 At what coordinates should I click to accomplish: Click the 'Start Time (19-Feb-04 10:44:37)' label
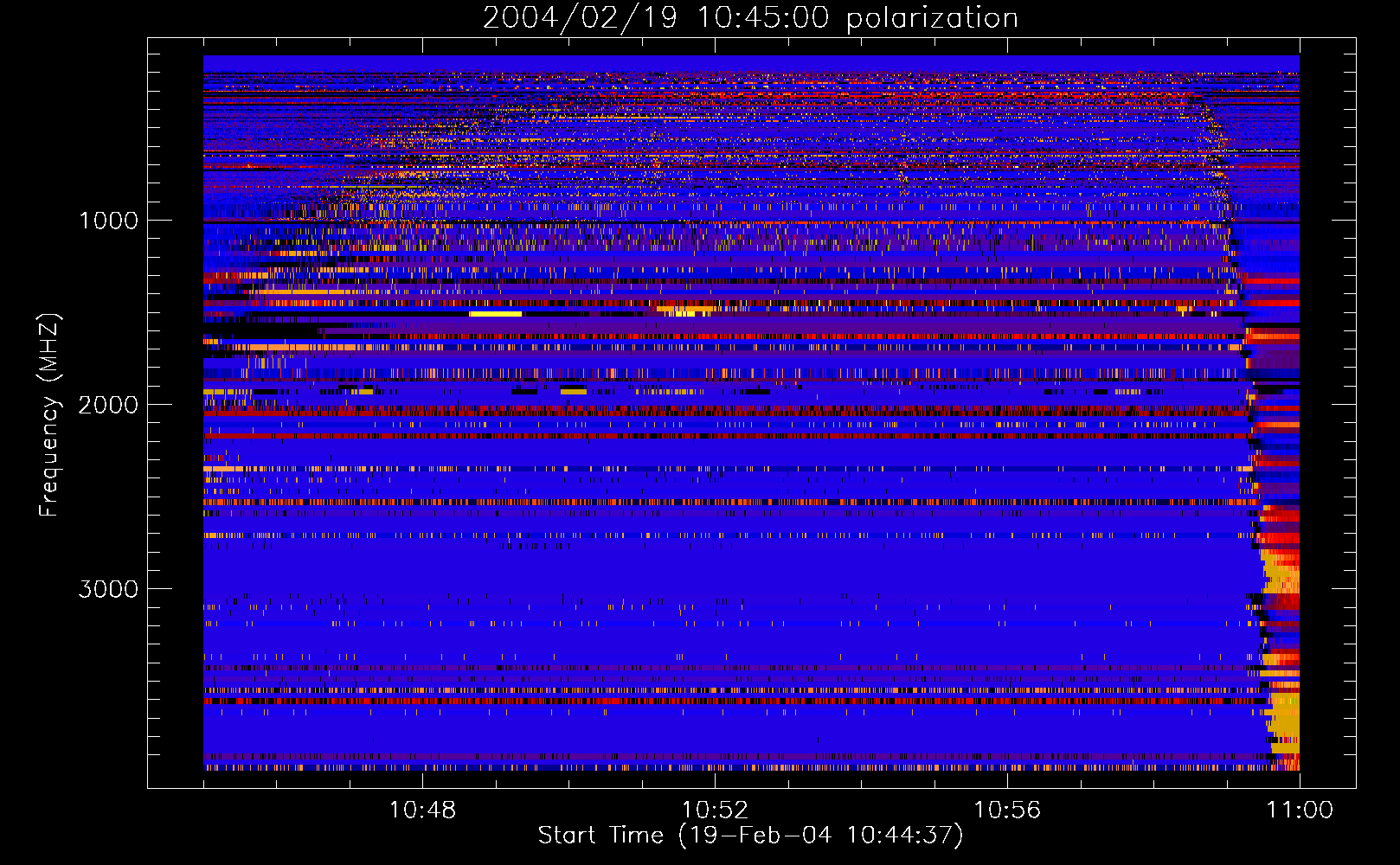point(750,836)
